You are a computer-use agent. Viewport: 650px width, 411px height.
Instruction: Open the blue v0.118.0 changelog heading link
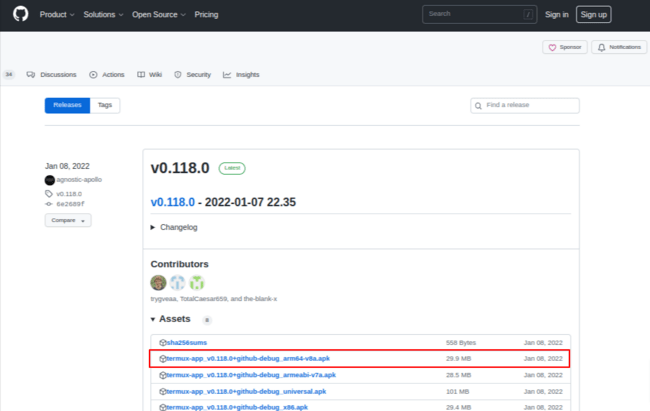coord(172,202)
